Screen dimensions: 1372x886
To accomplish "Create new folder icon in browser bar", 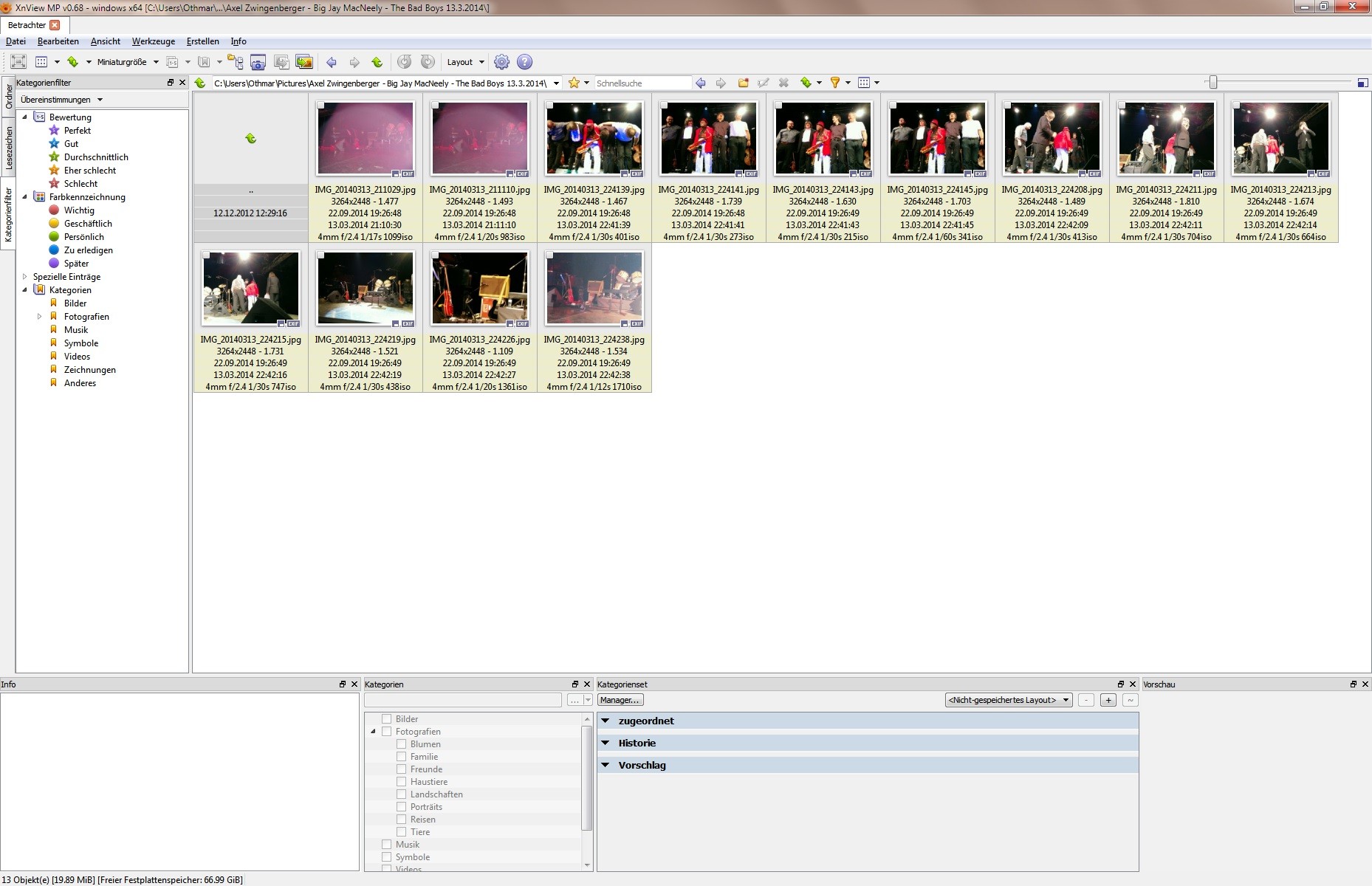I will [x=744, y=83].
